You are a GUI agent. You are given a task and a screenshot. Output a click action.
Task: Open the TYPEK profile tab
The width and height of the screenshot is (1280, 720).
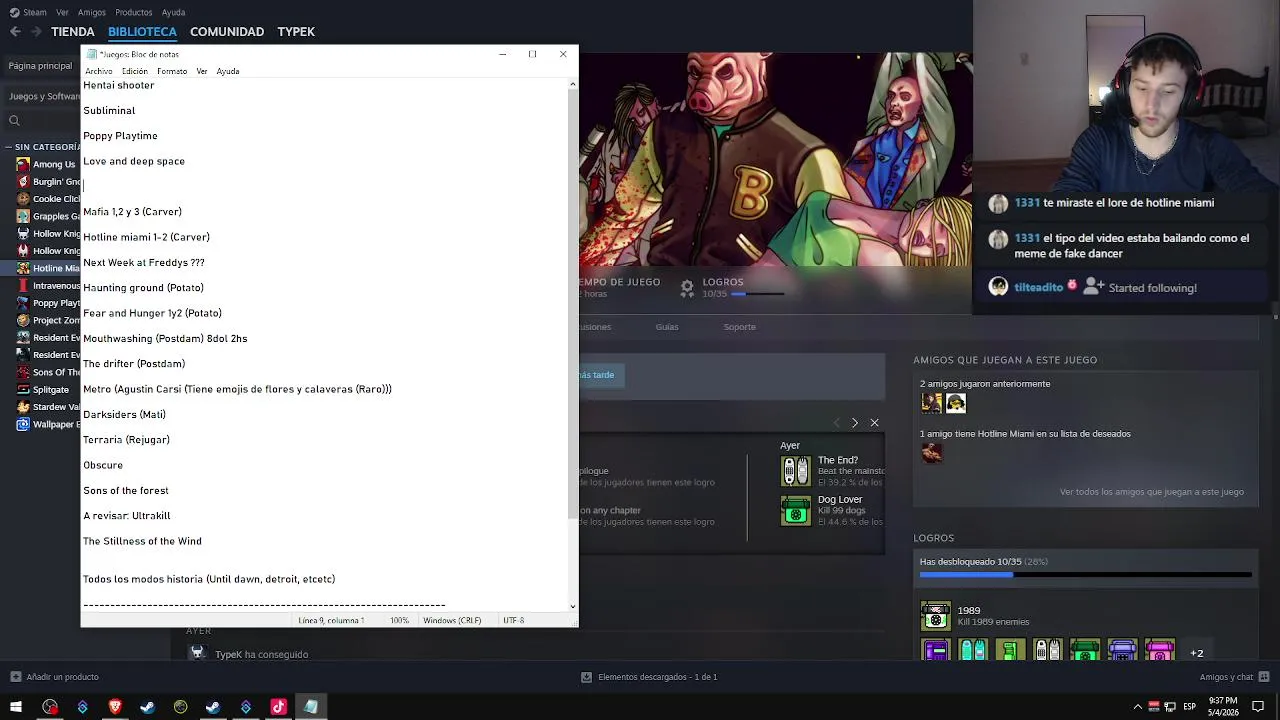pos(296,32)
